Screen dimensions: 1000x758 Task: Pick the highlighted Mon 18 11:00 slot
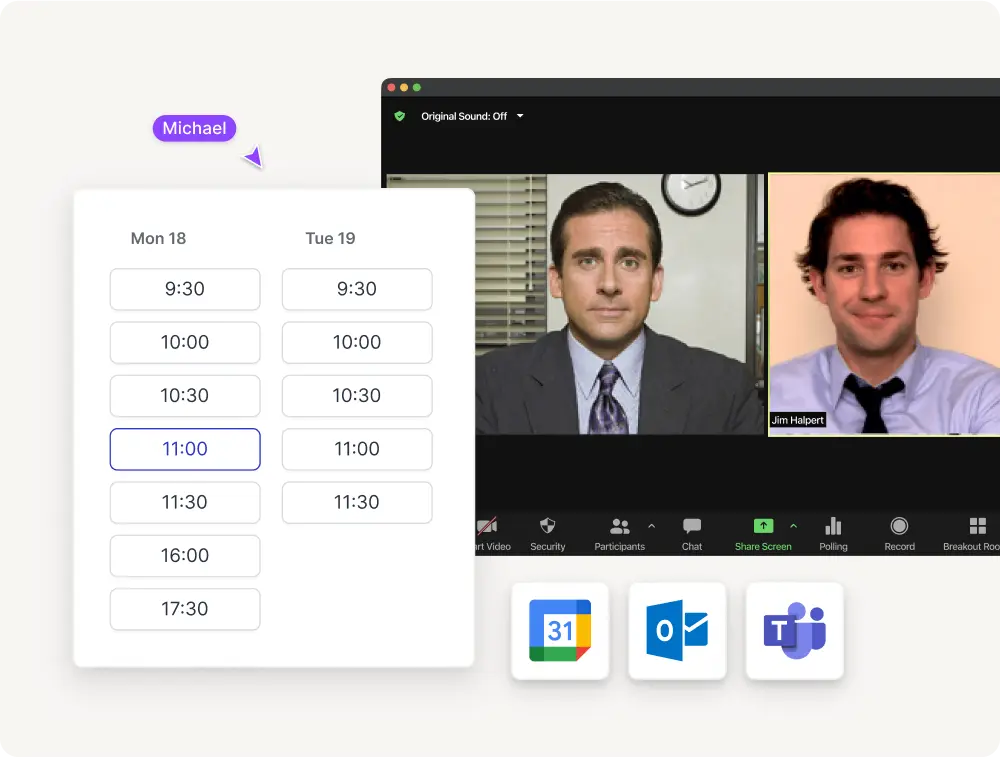[185, 449]
